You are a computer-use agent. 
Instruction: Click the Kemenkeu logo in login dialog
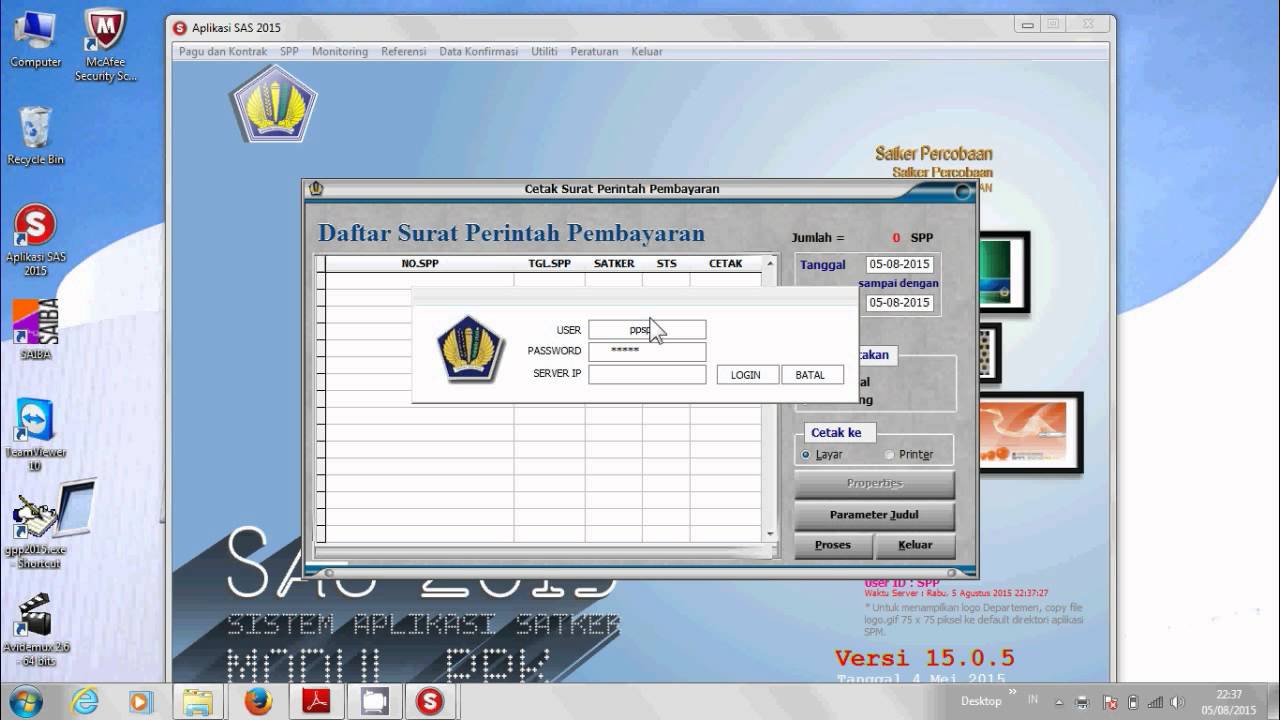(x=471, y=349)
